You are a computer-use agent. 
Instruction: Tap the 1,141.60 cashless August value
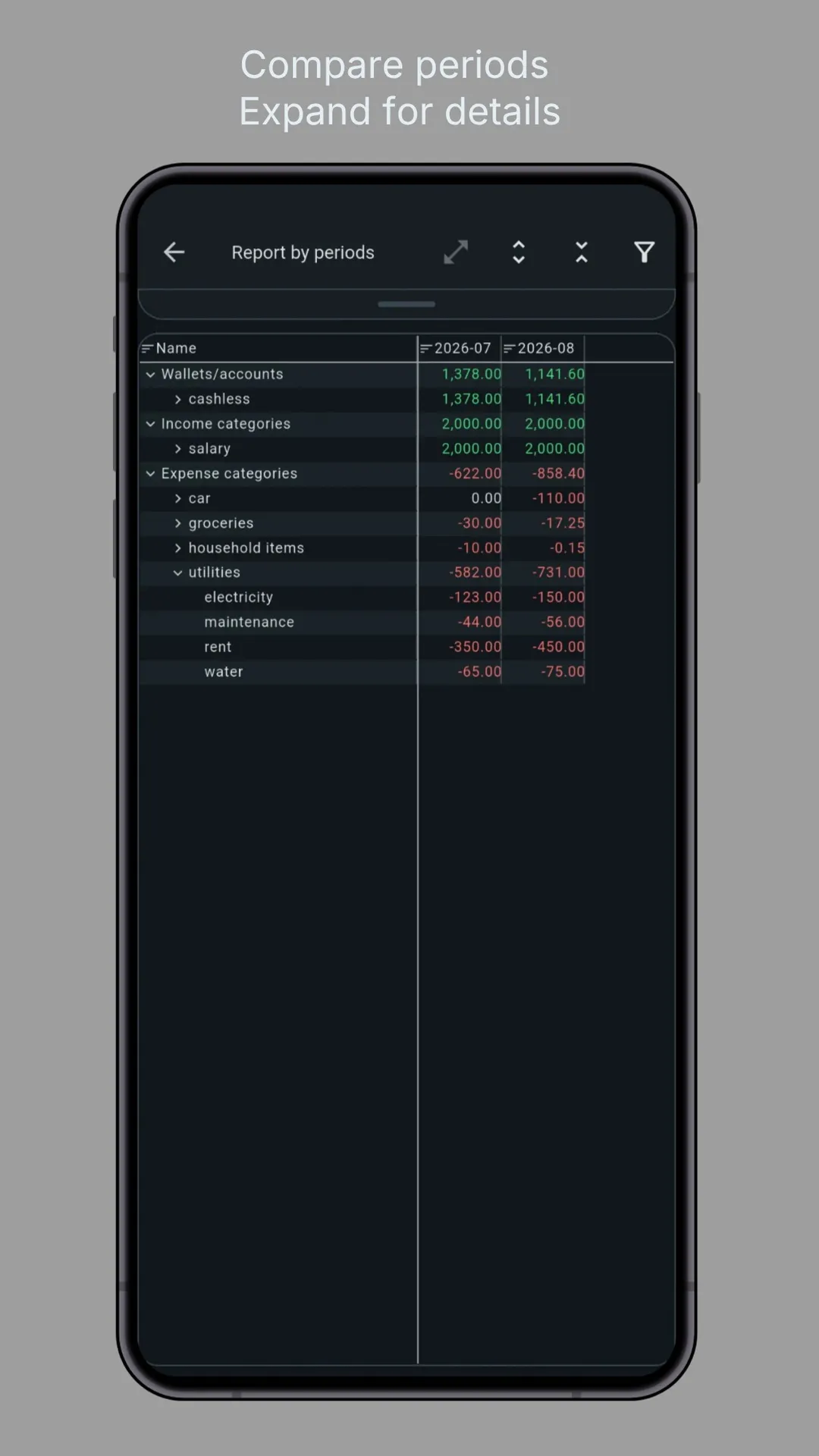554,399
